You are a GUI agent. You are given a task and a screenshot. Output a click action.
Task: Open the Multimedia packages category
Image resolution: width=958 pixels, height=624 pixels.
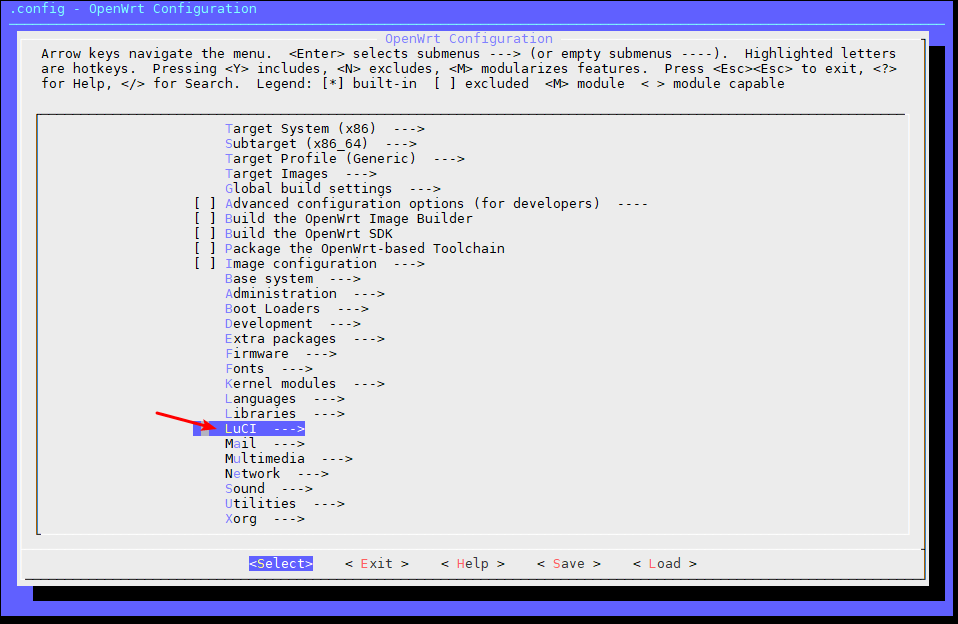click(x=285, y=458)
